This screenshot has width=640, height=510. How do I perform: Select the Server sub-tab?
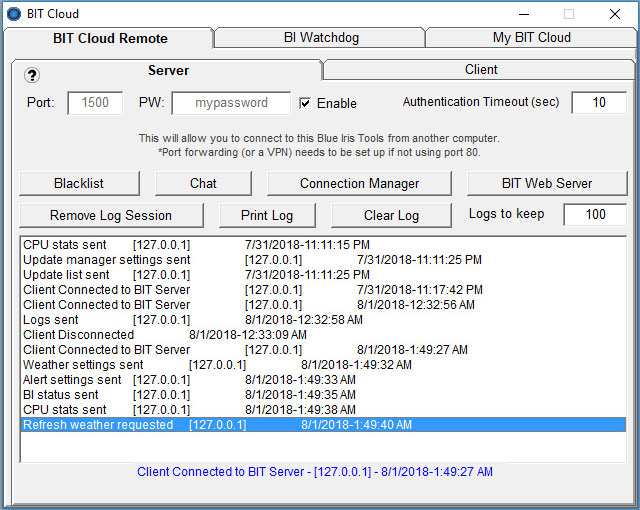coord(168,71)
